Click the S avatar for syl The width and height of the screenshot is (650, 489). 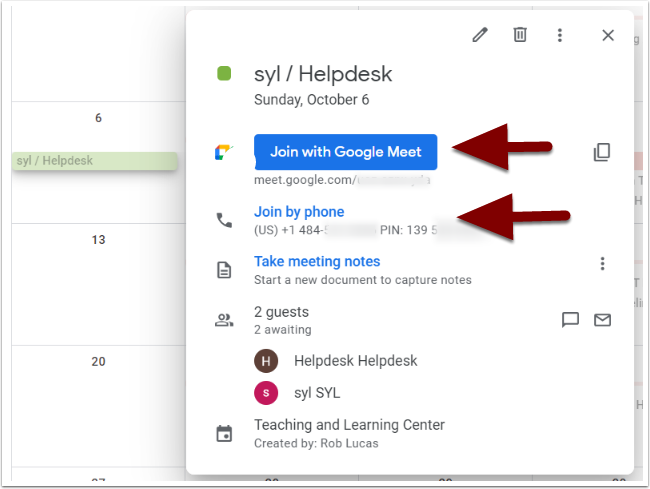pos(266,393)
